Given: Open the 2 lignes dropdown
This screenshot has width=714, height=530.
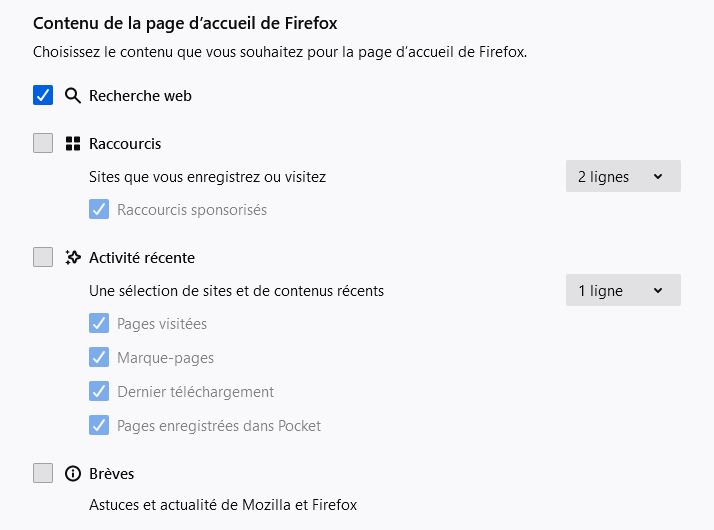Looking at the screenshot, I should click(622, 177).
